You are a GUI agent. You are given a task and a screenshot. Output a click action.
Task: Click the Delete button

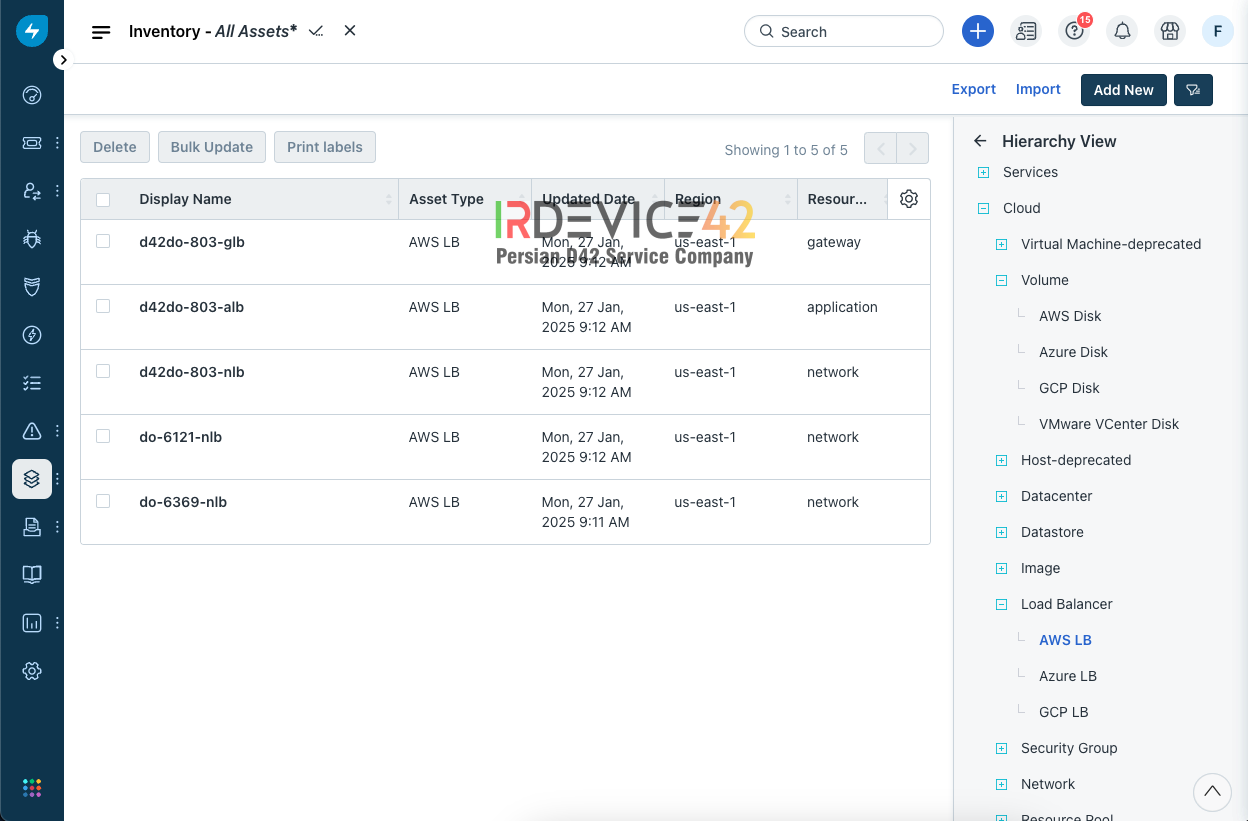coord(115,147)
